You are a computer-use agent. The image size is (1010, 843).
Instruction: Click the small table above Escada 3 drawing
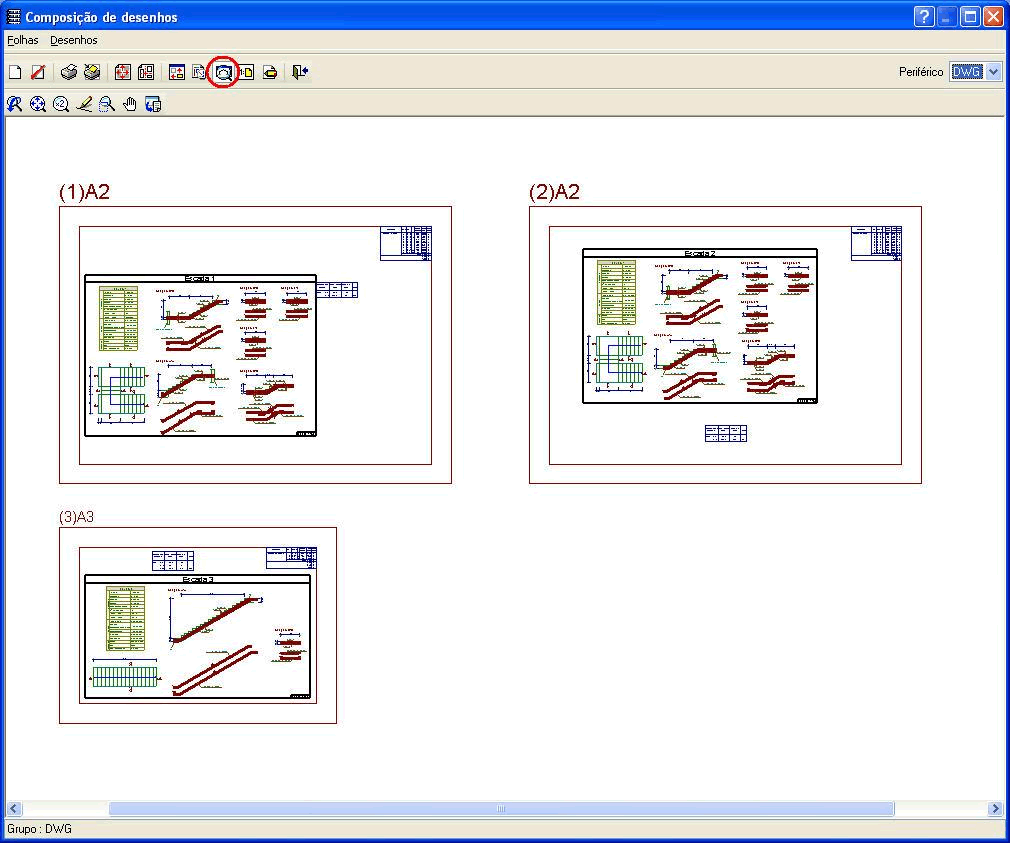point(173,560)
